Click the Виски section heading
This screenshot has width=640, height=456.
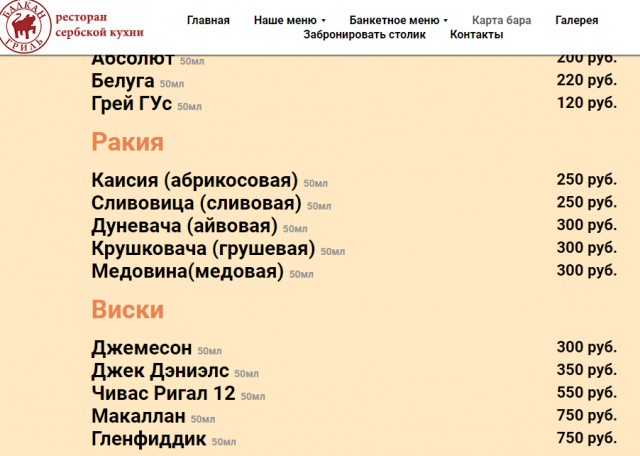click(x=127, y=309)
